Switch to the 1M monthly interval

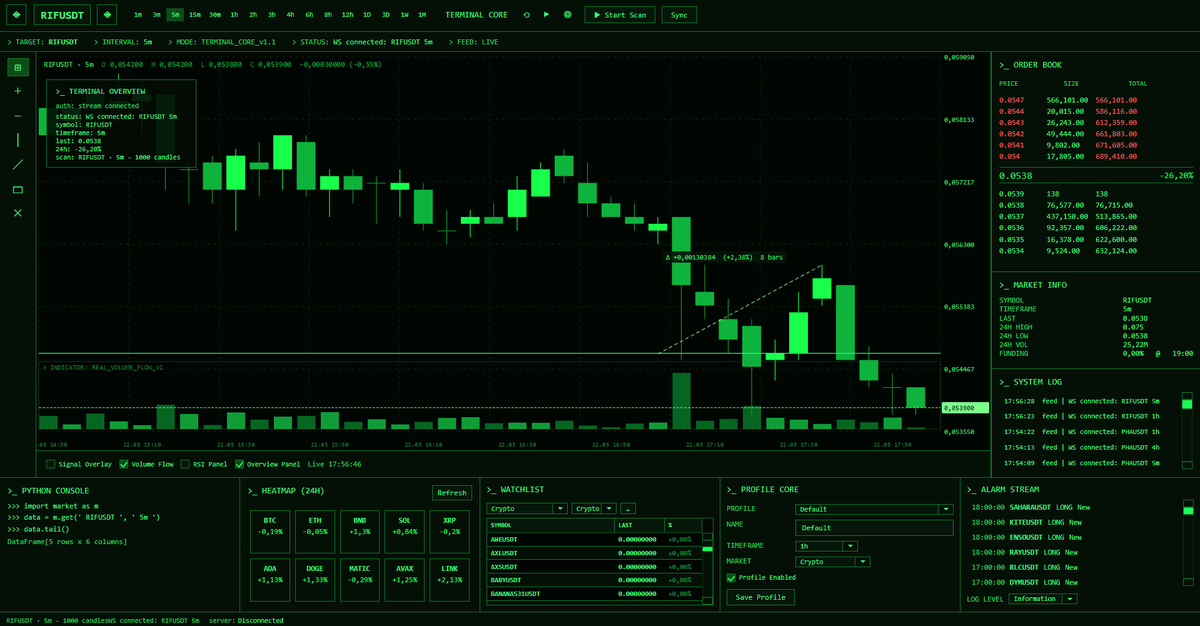pos(422,15)
